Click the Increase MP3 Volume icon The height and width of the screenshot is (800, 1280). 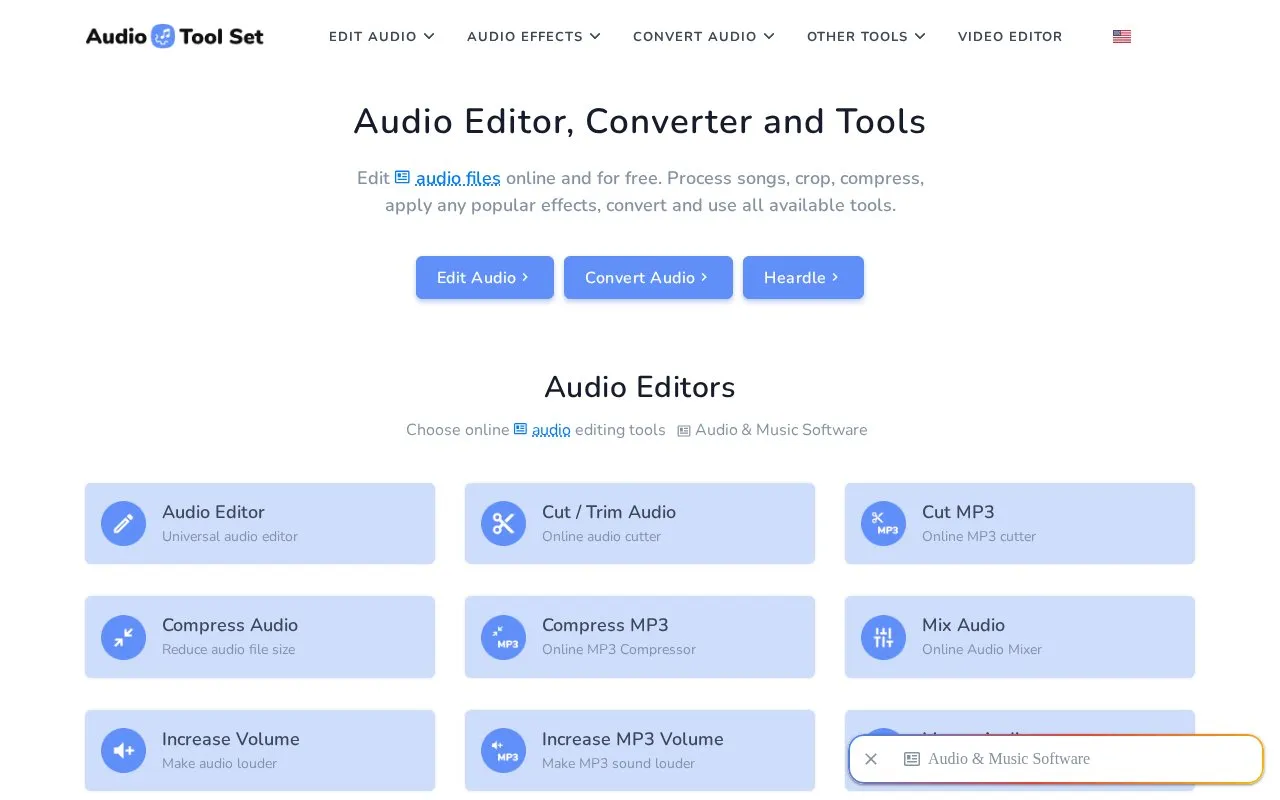503,750
